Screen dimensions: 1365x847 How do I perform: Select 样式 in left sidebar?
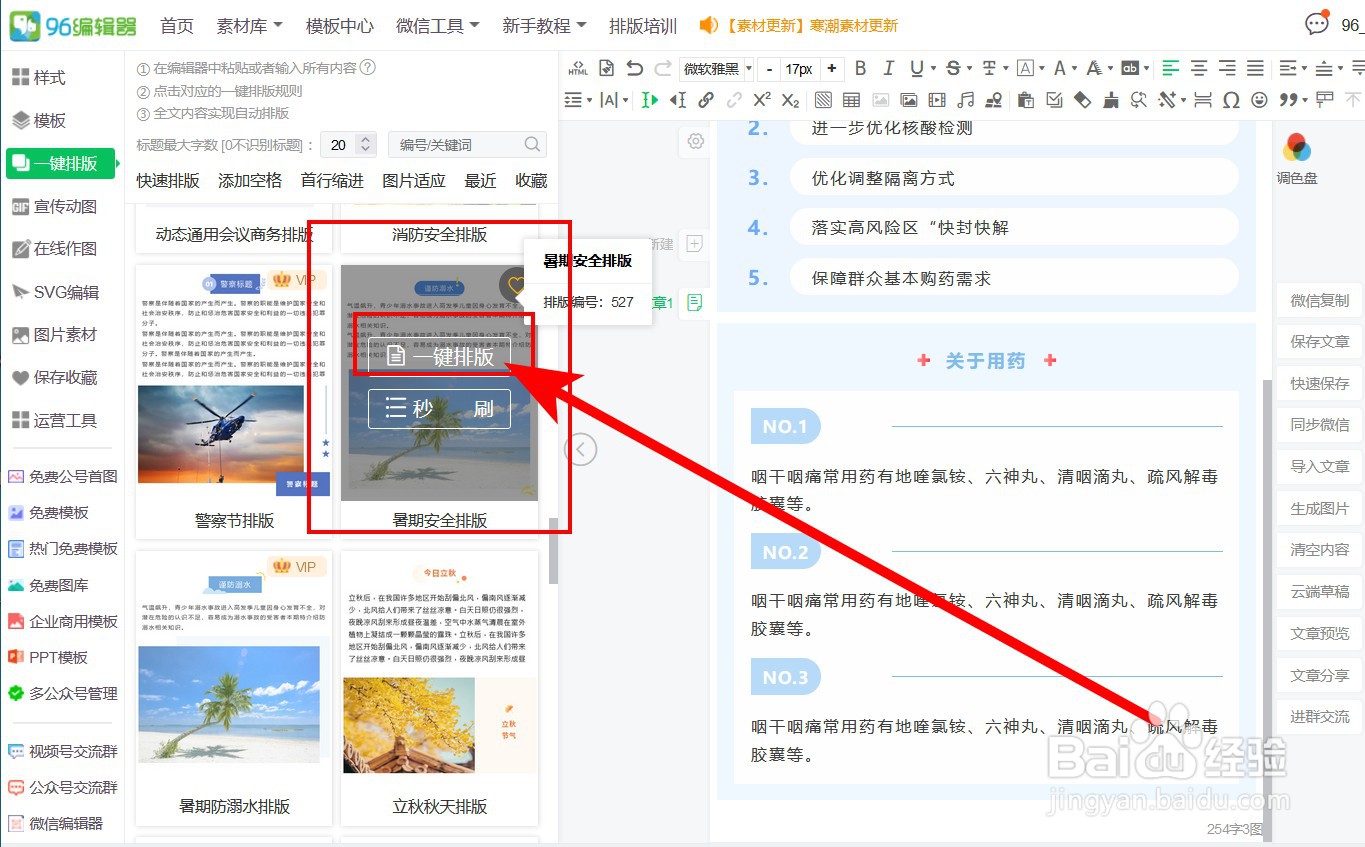click(39, 77)
